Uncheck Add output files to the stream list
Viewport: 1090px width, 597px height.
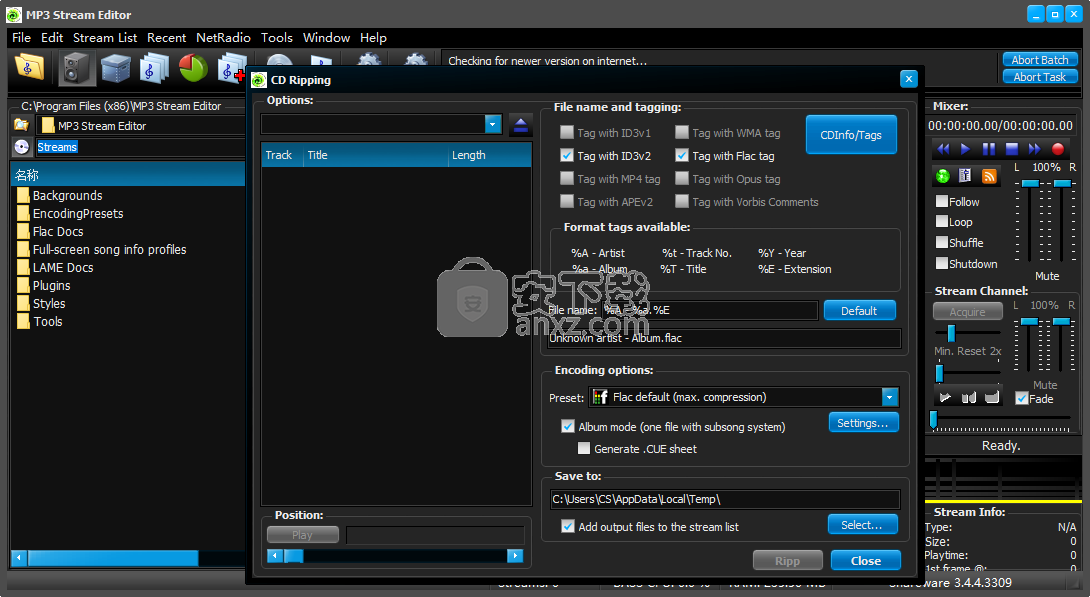[x=567, y=526]
